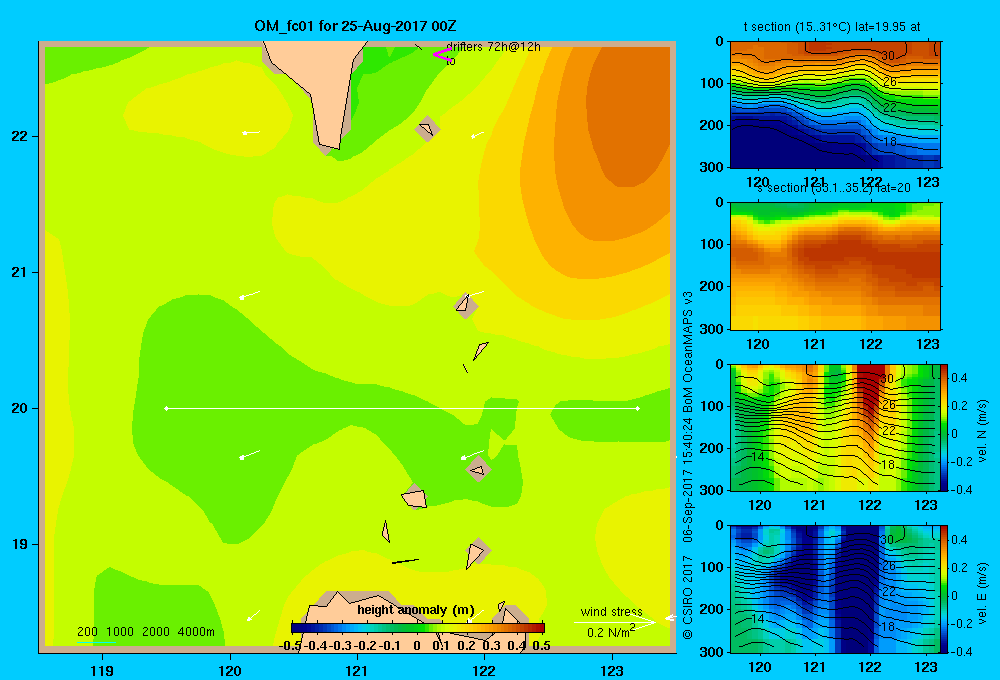The height and width of the screenshot is (680, 1000).
Task: Click latitude label 20 on the main map
Action: (19, 408)
